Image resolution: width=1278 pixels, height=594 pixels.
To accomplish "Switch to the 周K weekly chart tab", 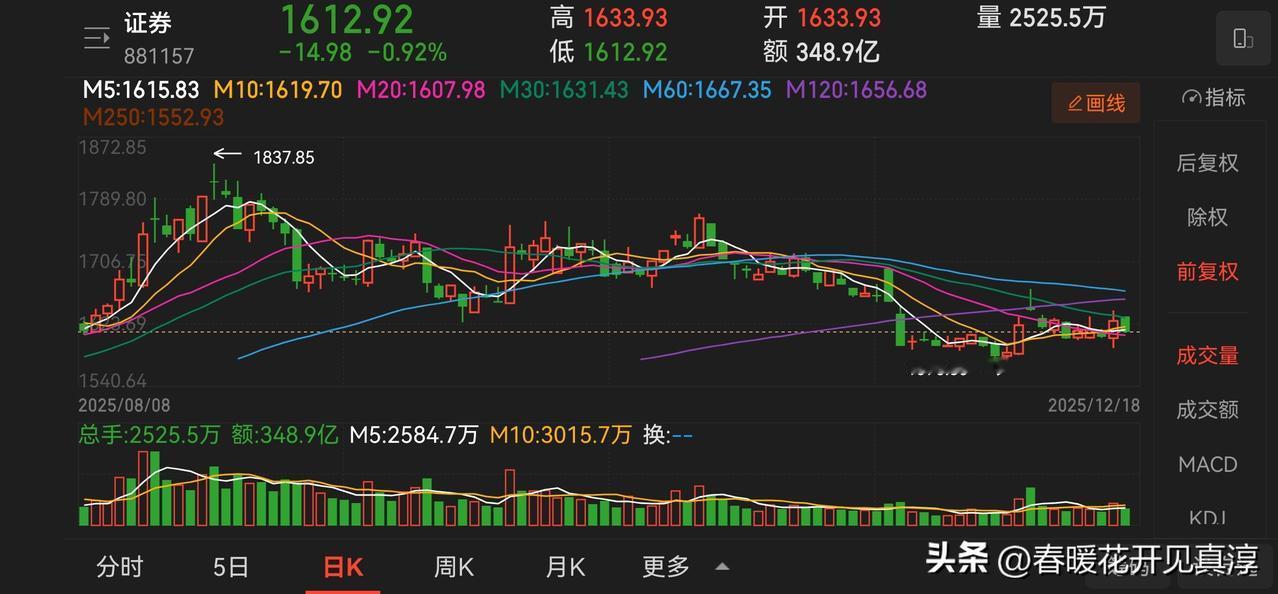I will 454,566.
